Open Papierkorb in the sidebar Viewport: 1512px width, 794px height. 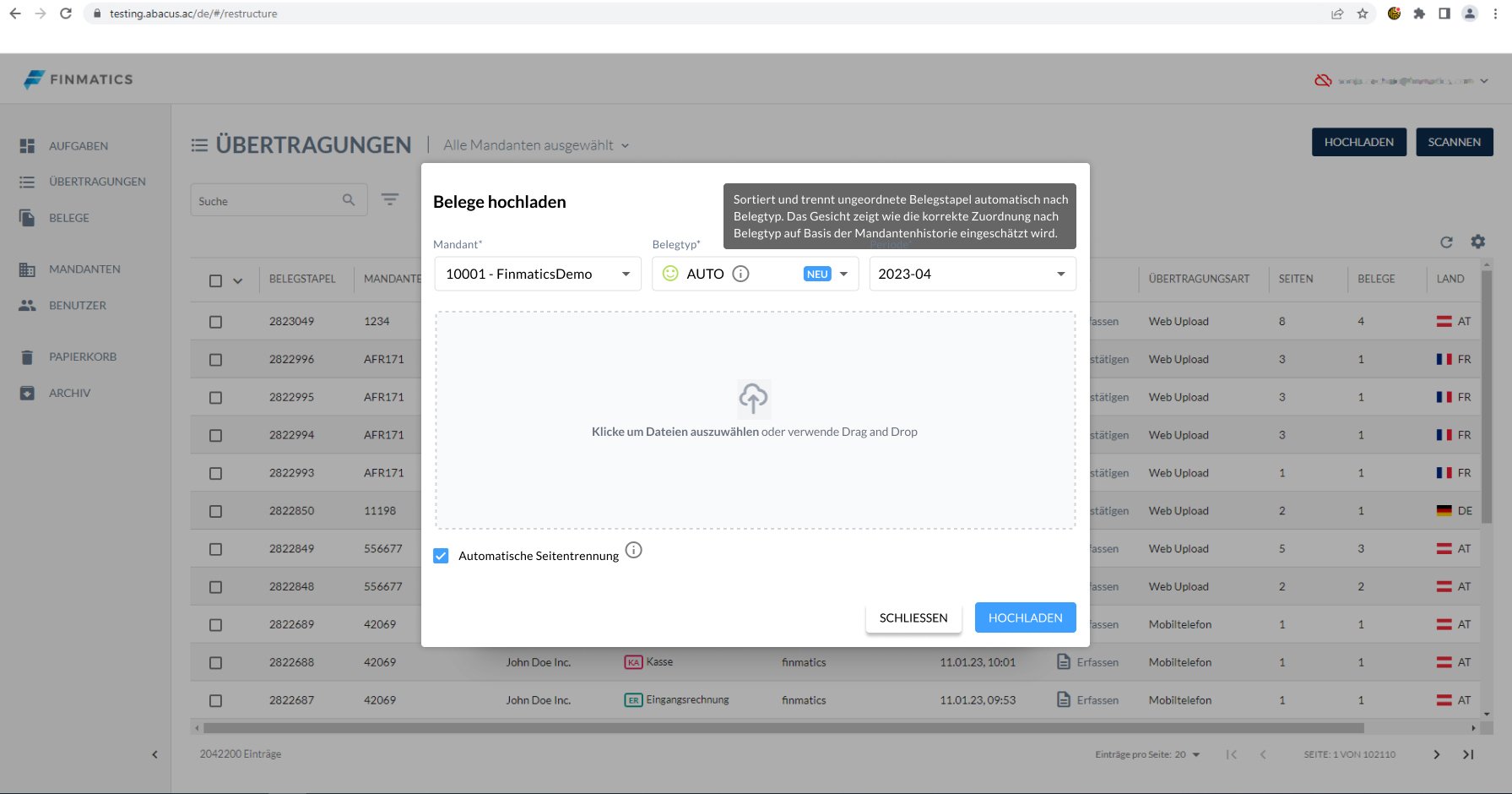pos(83,357)
